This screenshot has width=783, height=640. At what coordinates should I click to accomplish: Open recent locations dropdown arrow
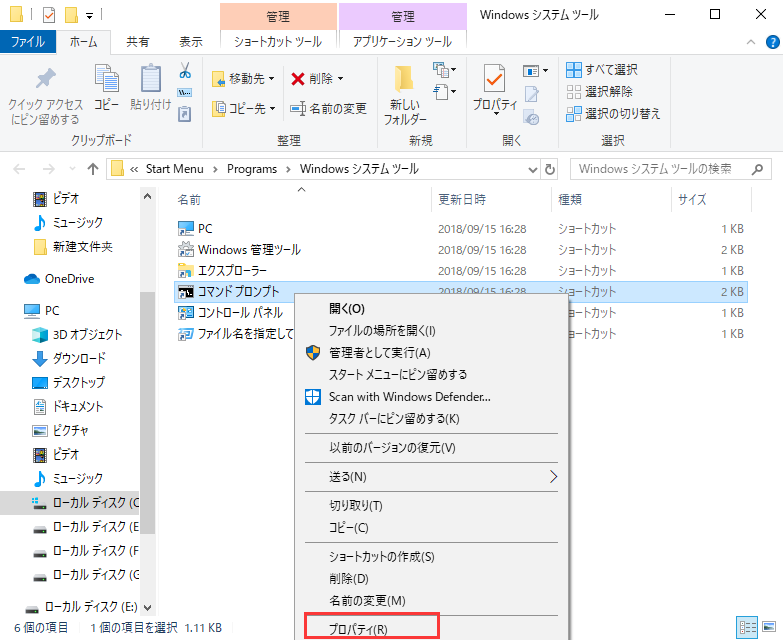pyautogui.click(x=72, y=169)
